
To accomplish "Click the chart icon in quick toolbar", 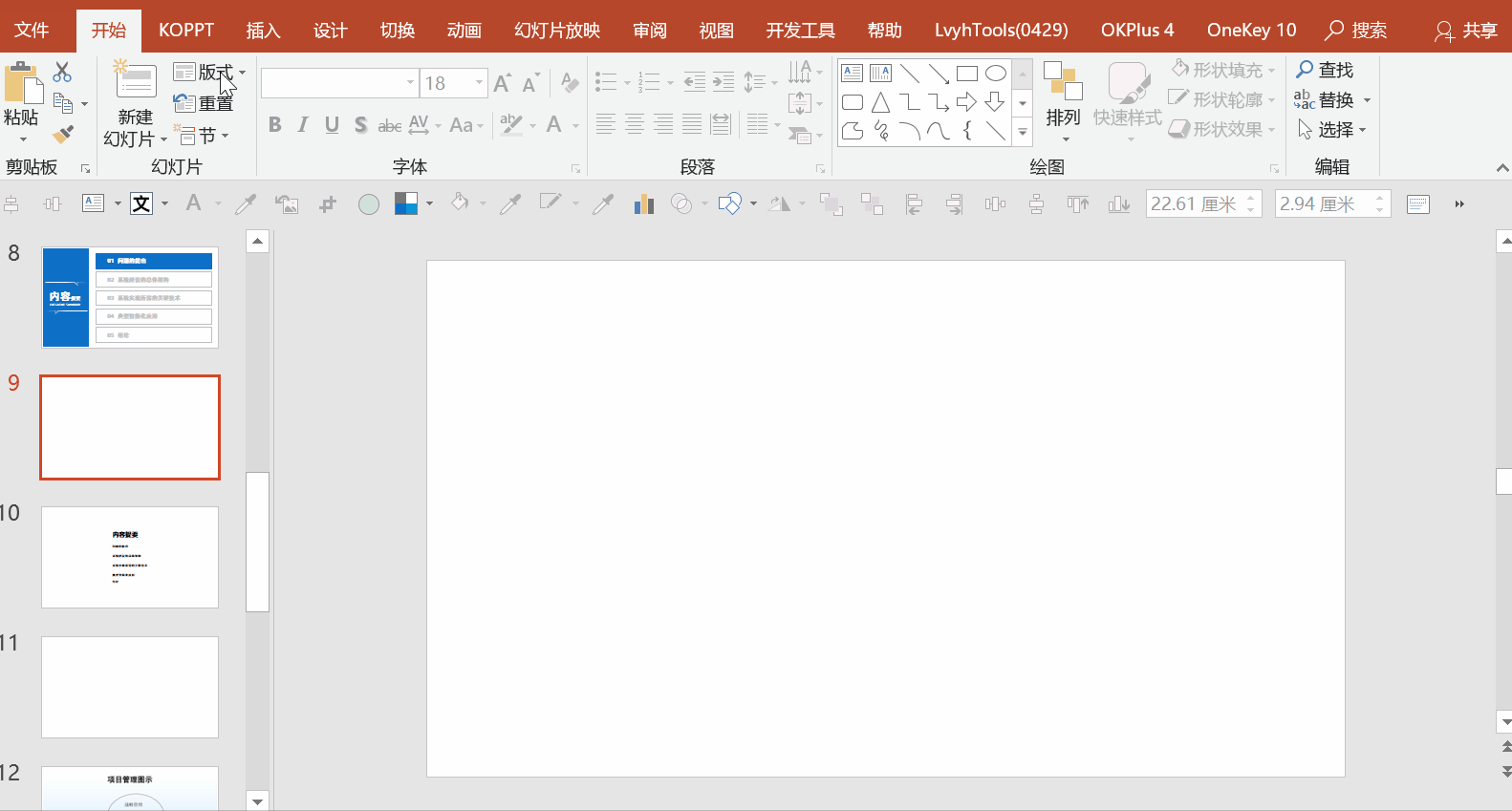I will coord(643,203).
